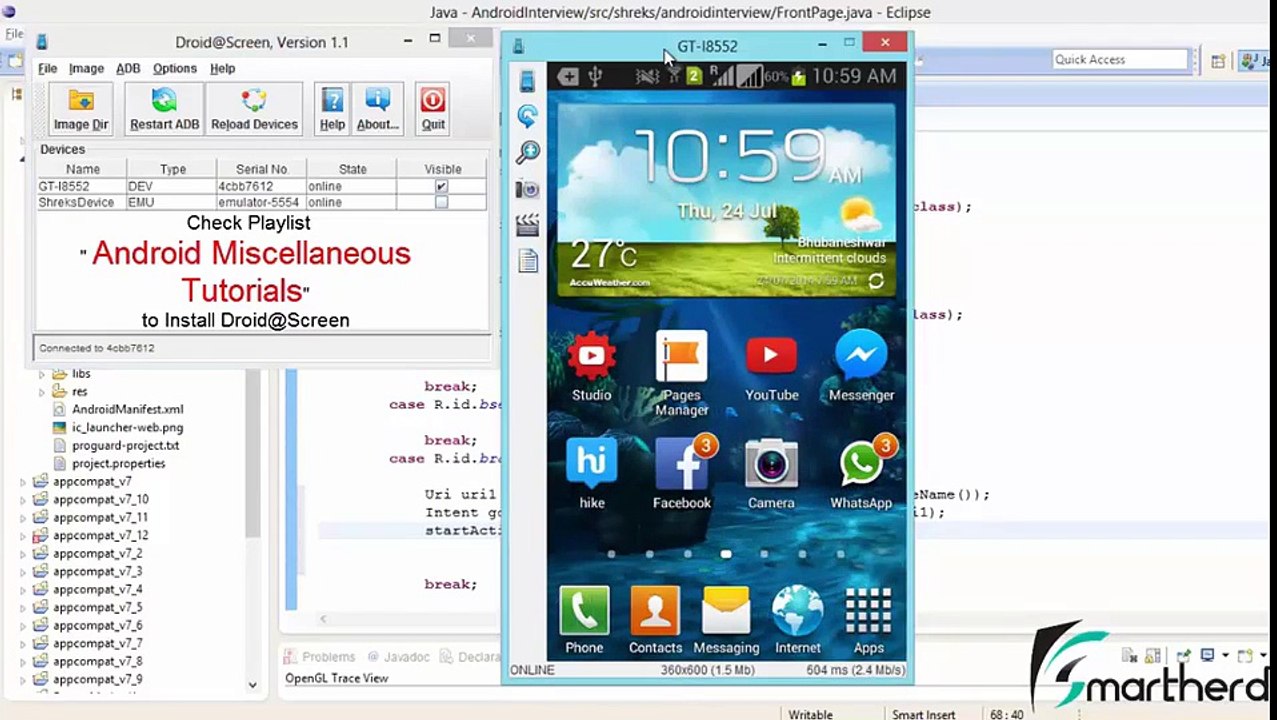This screenshot has width=1277, height=720.
Task: Open the Studio app on phone
Action: click(x=591, y=366)
